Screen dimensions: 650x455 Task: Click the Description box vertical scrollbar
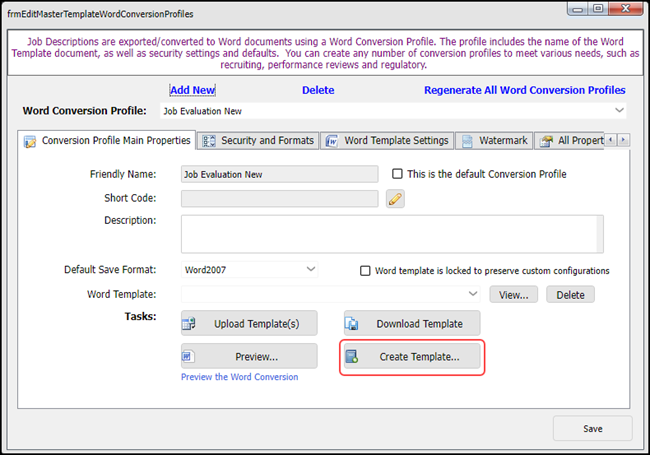click(600, 234)
